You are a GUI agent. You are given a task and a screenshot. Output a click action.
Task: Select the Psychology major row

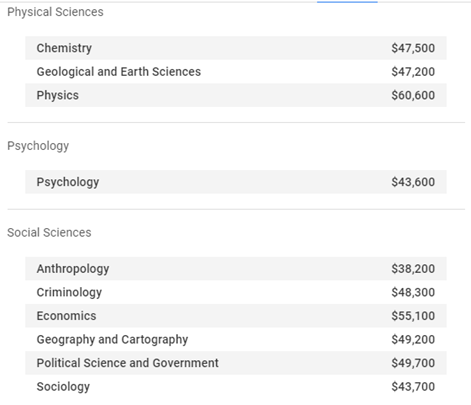coord(236,182)
